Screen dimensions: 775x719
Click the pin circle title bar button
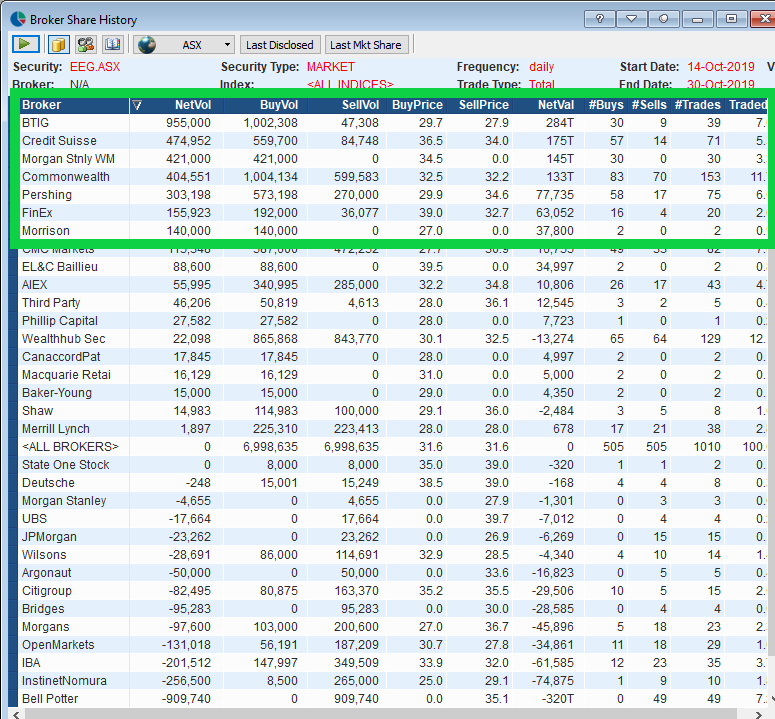pos(664,19)
